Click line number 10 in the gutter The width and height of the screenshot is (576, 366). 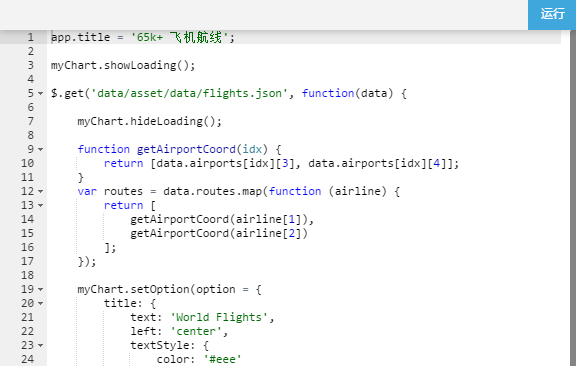coord(28,163)
